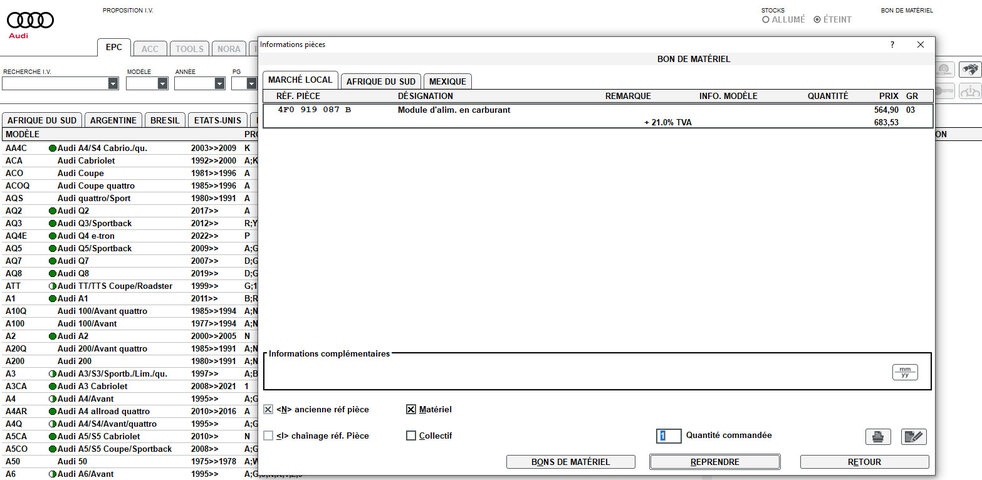Image resolution: width=982 pixels, height=480 pixels.
Task: Switch to the EPC tab
Action: (114, 48)
